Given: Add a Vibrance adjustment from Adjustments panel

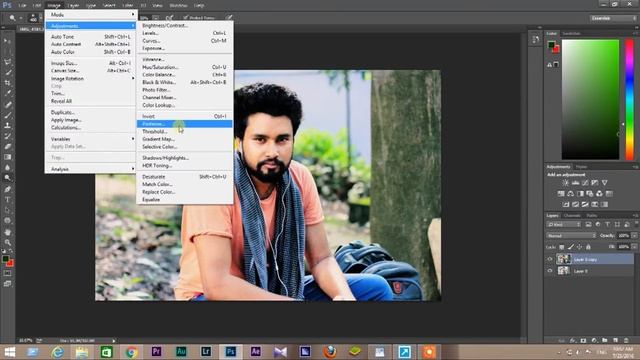Looking at the screenshot, I should click(604, 183).
